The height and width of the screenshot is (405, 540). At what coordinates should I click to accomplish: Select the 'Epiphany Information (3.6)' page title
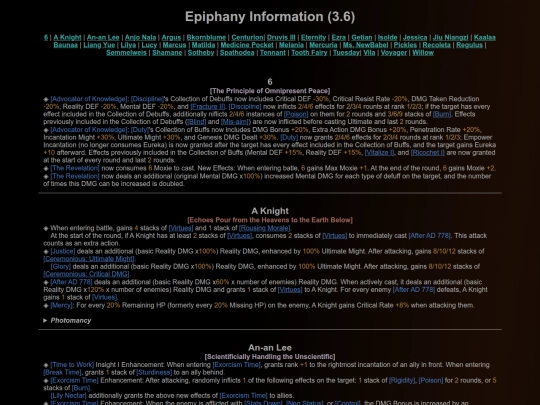tap(270, 17)
